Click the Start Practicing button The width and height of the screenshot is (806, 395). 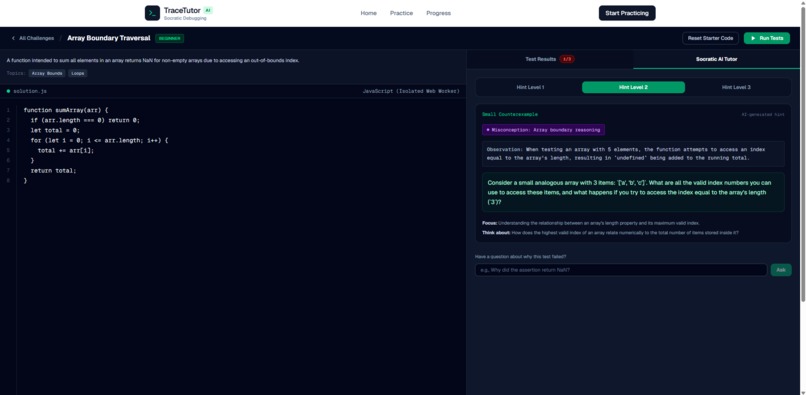627,13
